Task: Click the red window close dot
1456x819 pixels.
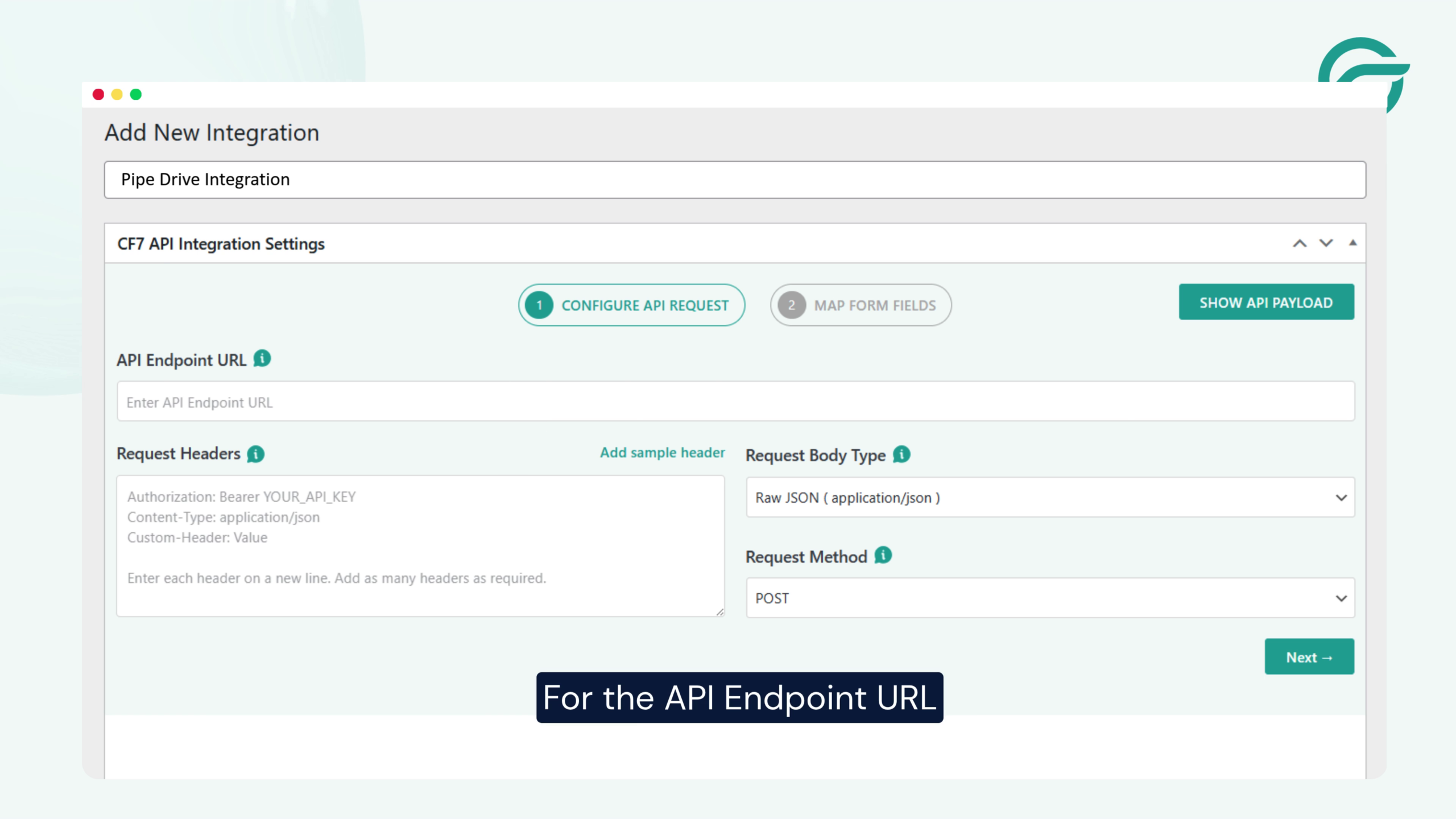Action: pos(98,94)
